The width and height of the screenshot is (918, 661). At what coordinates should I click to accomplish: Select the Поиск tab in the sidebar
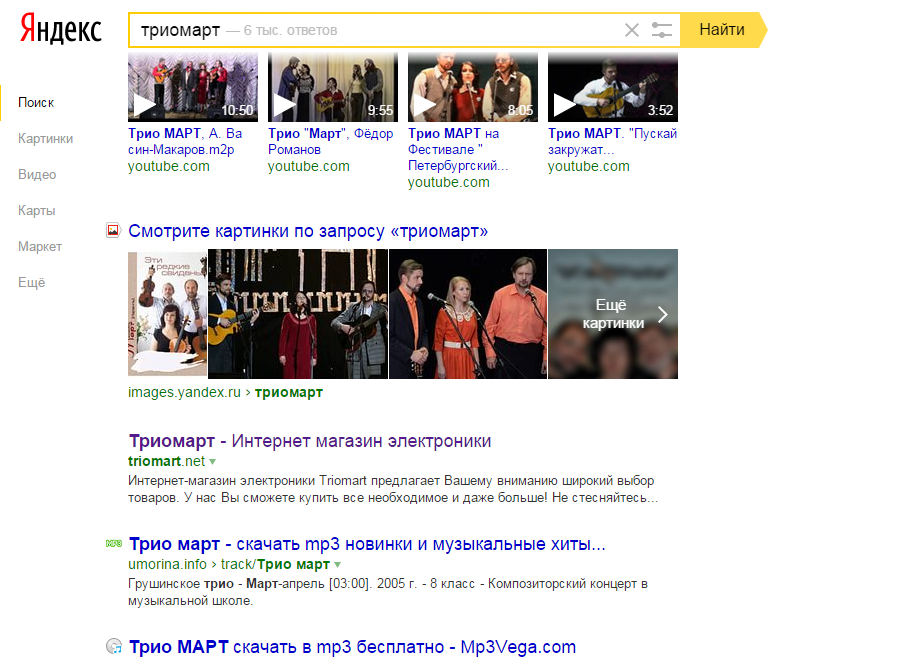[36, 102]
